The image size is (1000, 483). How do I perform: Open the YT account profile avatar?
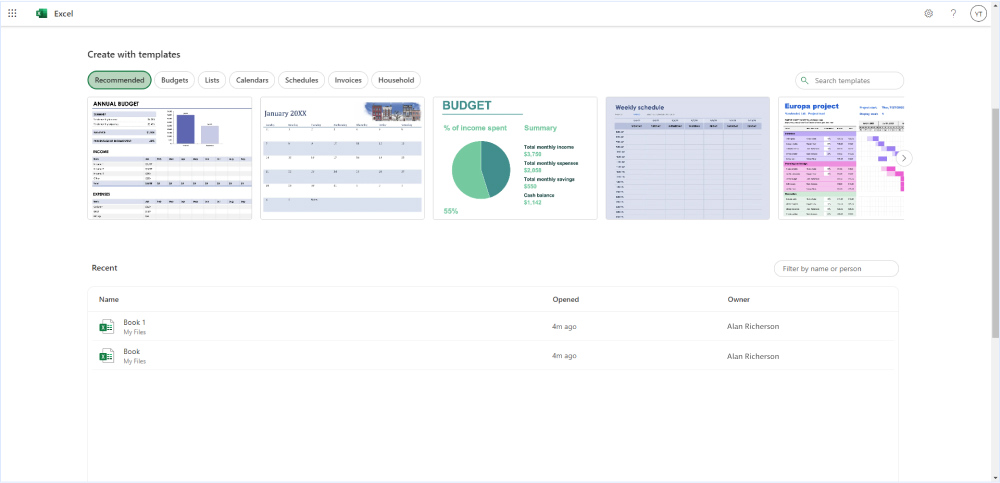click(x=978, y=13)
